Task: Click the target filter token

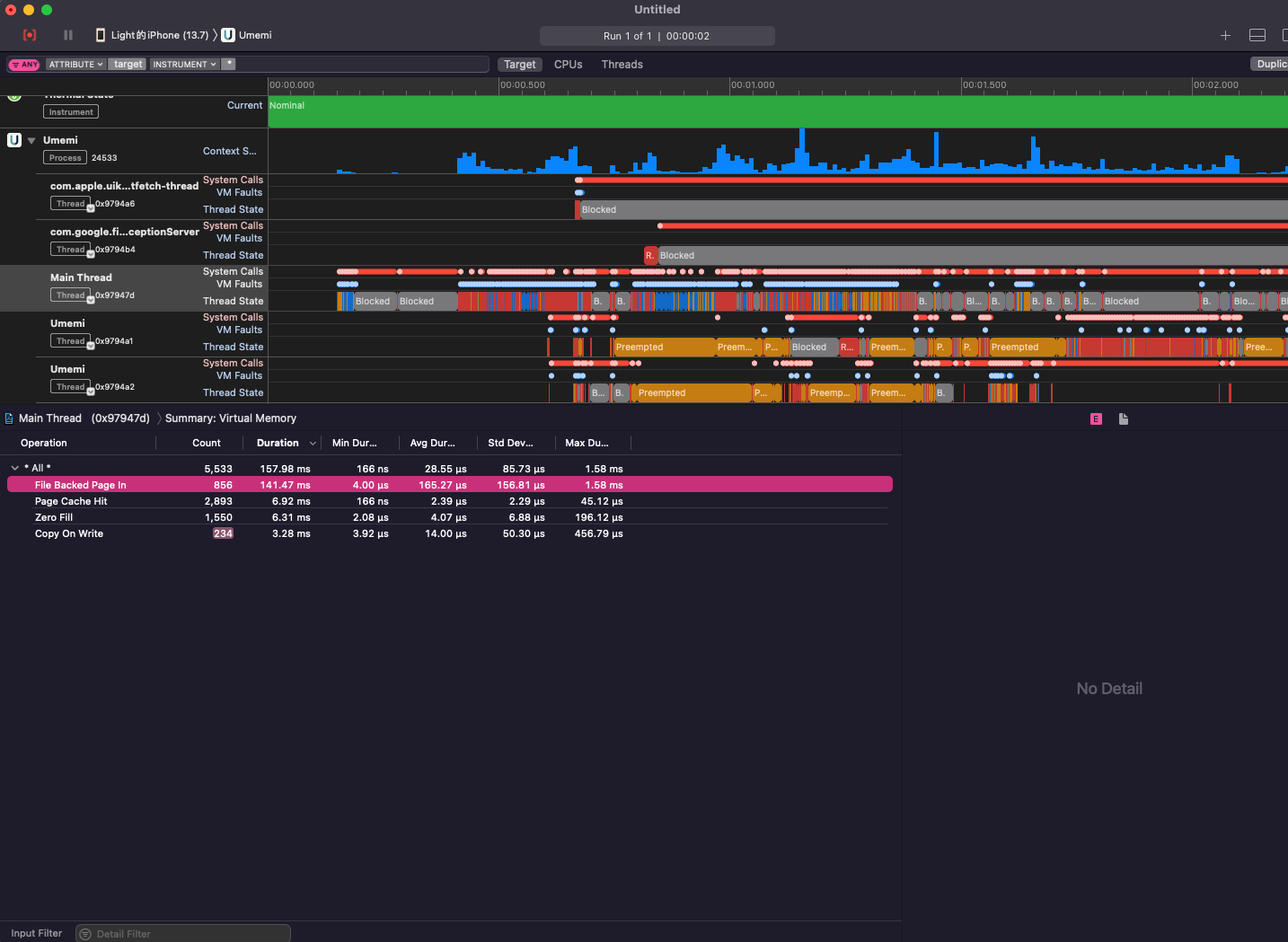Action: [x=128, y=65]
